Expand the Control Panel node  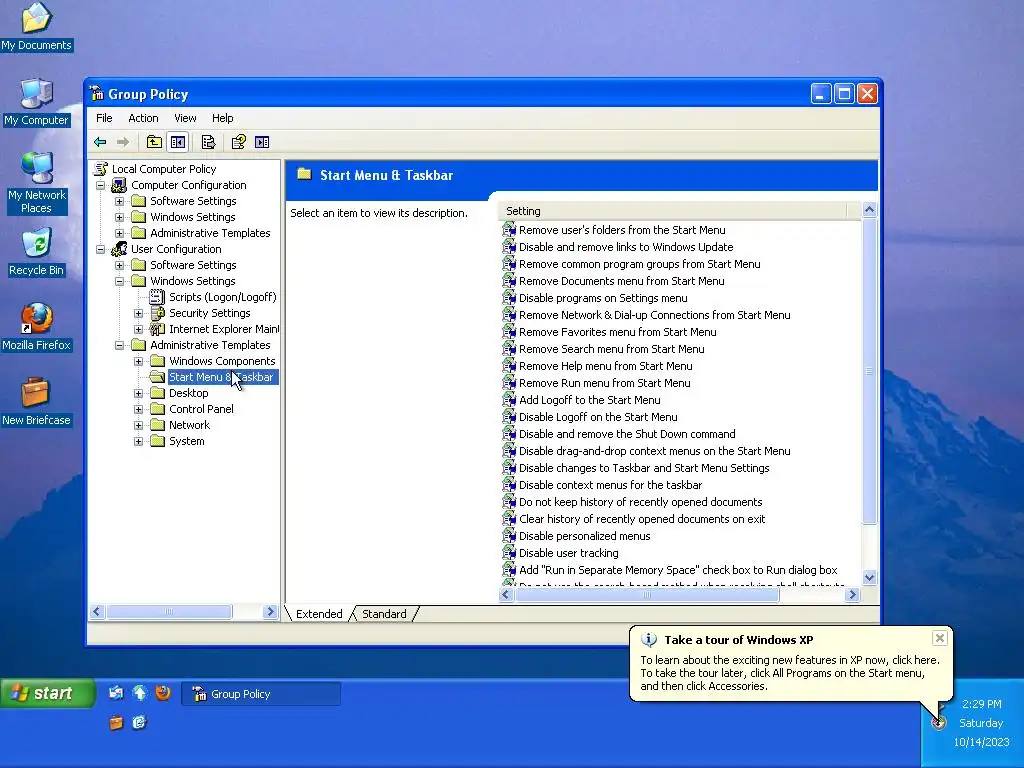tap(138, 409)
